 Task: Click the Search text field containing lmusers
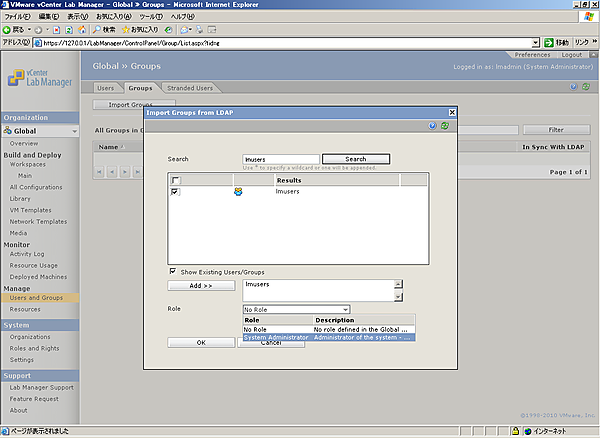click(281, 159)
